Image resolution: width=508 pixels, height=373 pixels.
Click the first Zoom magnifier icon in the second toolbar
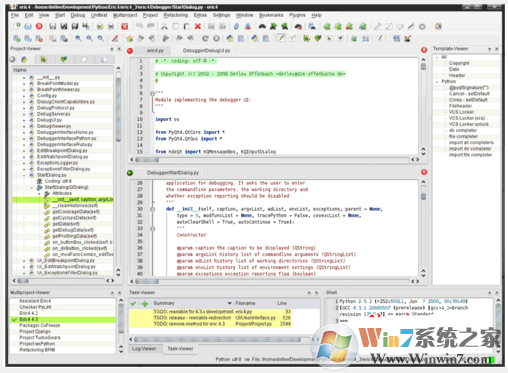(78, 38)
